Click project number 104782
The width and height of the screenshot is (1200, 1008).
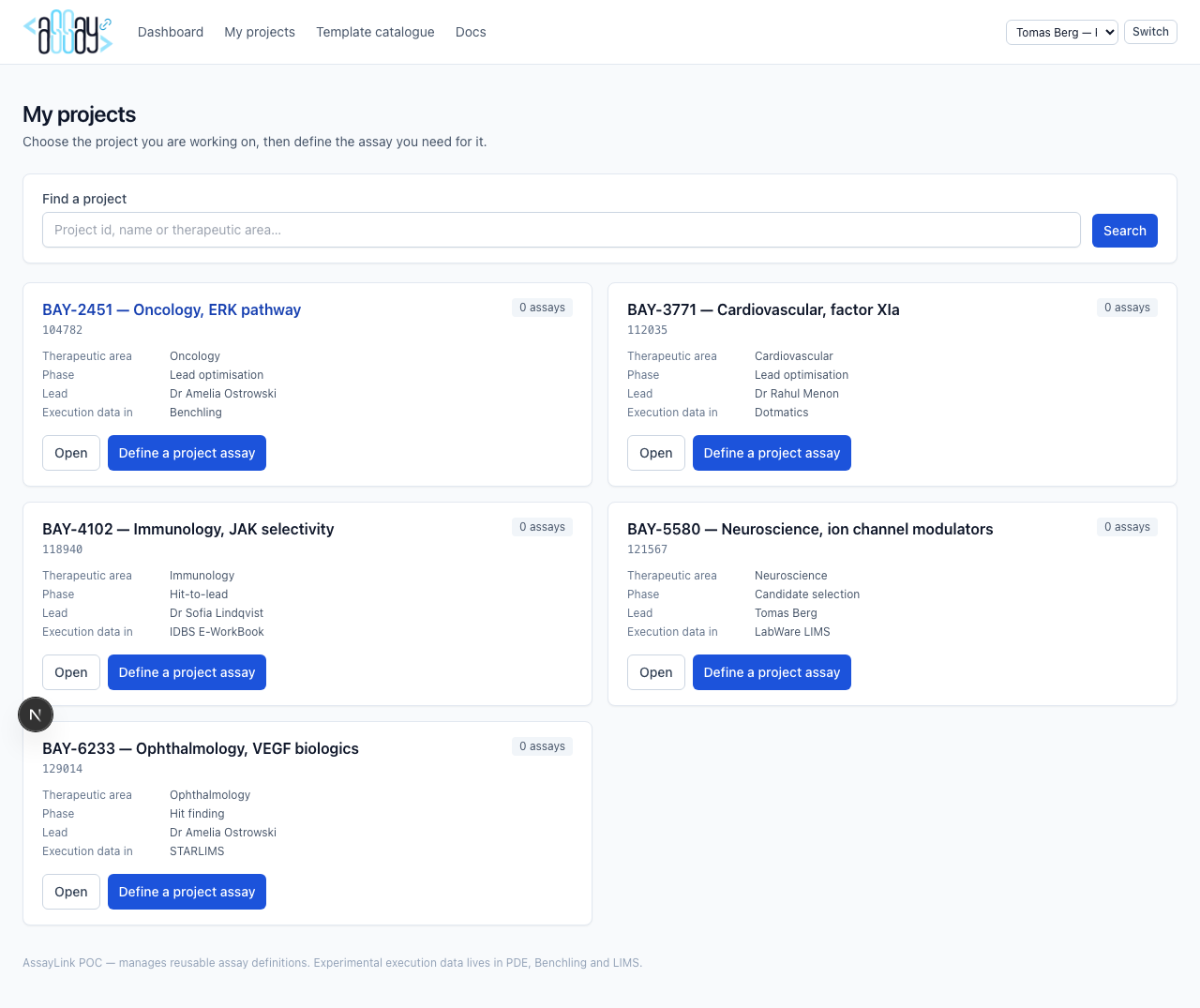(x=63, y=330)
